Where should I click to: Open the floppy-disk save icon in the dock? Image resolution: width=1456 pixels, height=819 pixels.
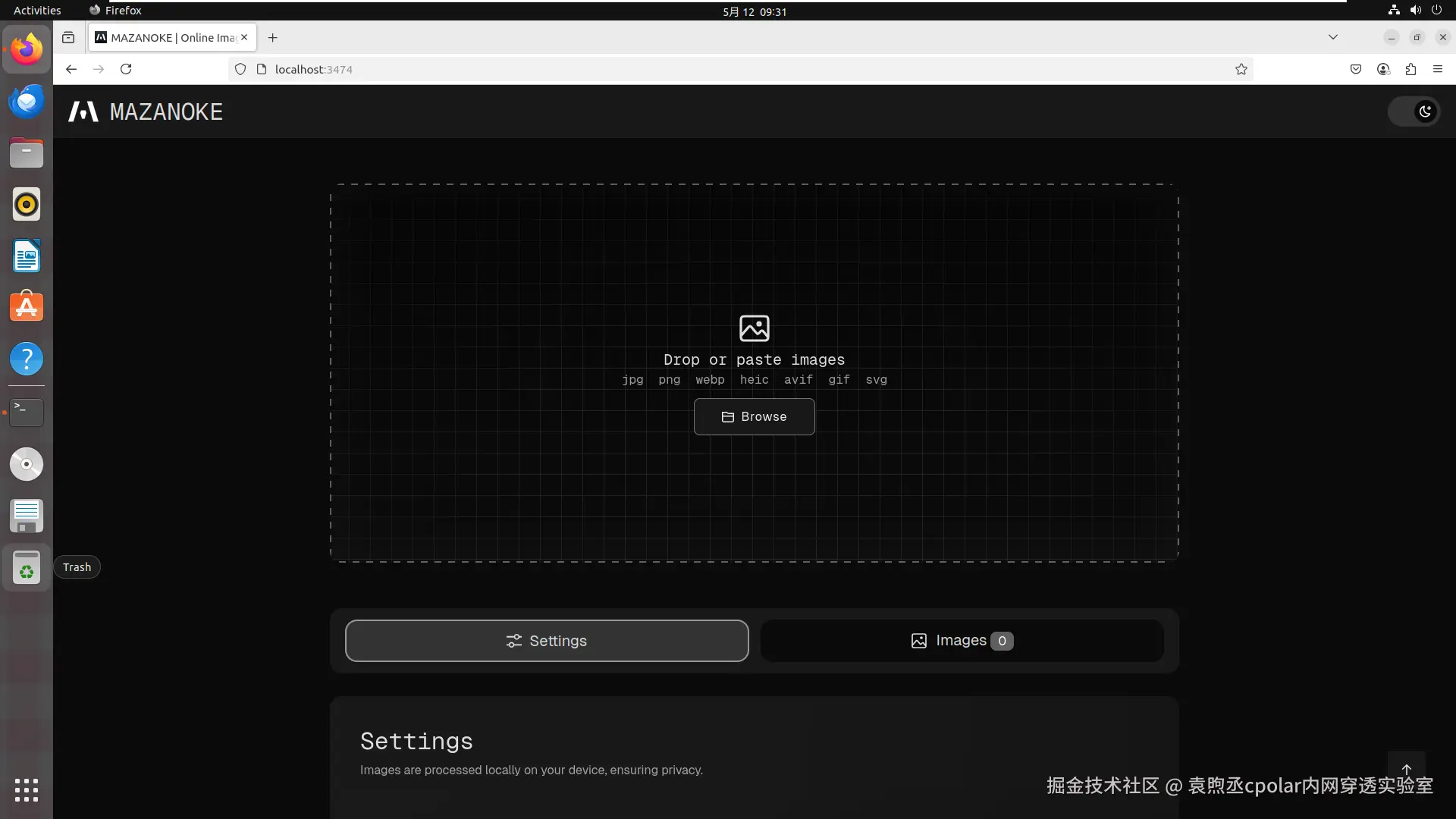[27, 516]
